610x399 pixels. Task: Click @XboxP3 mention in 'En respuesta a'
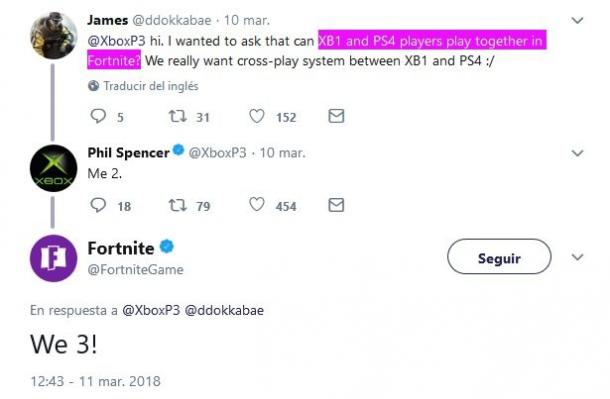pyautogui.click(x=151, y=310)
